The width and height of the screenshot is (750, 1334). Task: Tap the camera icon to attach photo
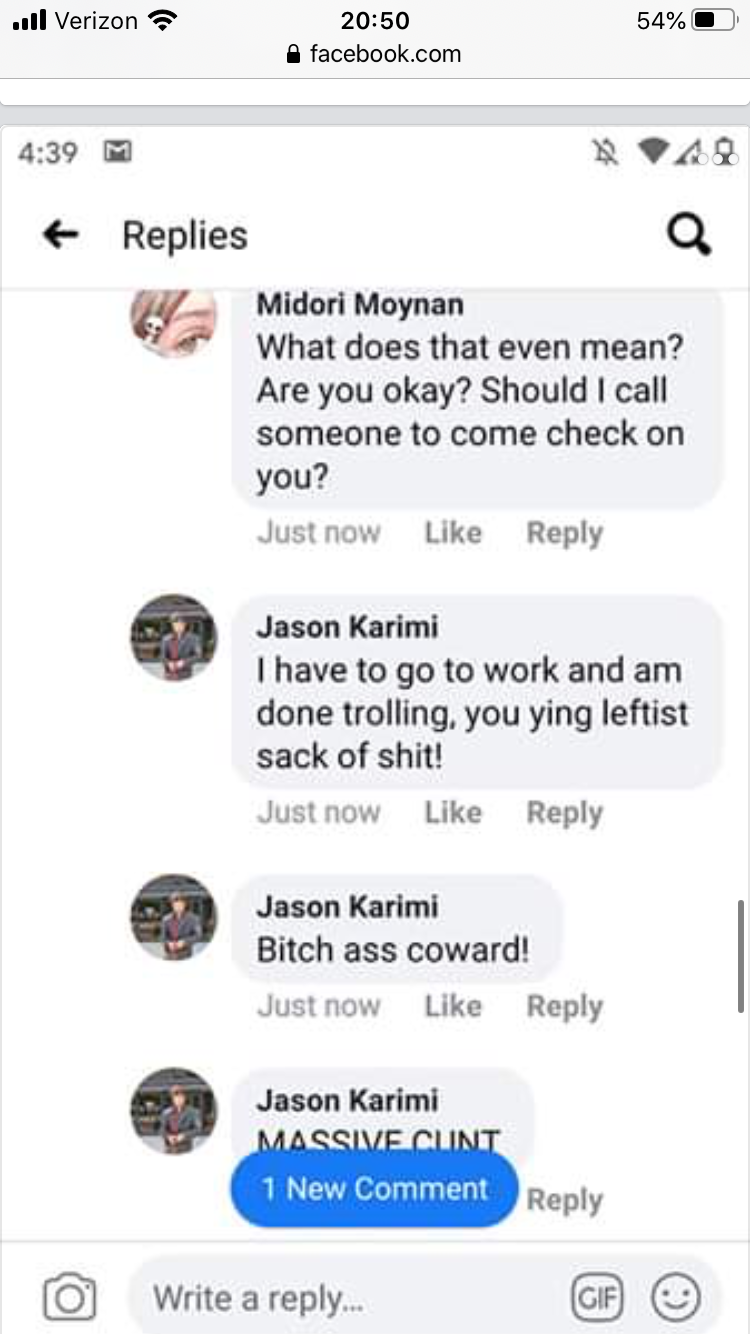[69, 1297]
